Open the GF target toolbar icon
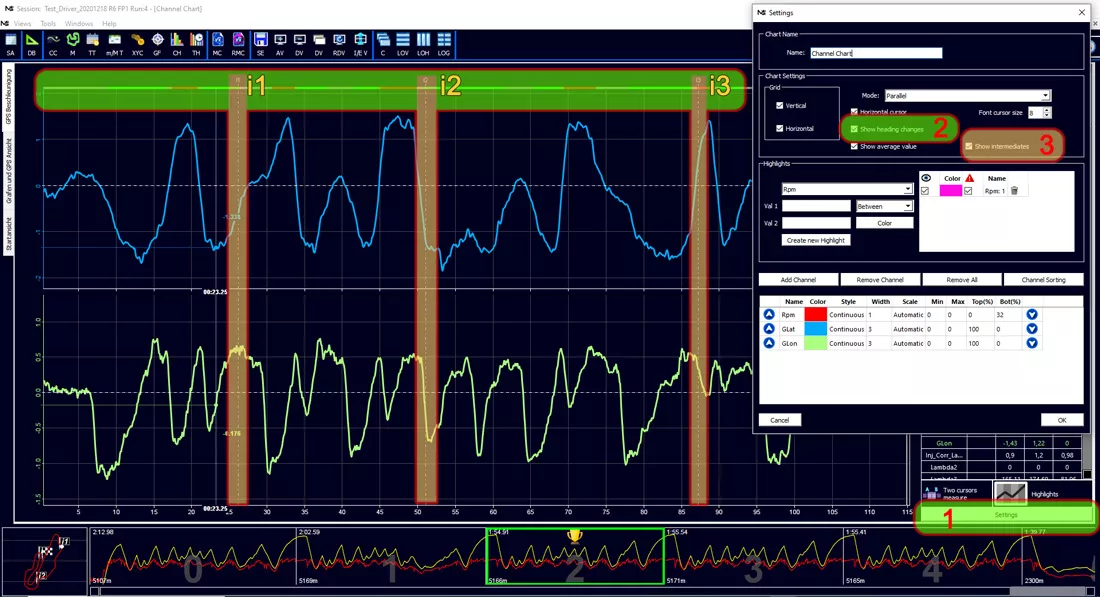The image size is (1100, 597). coord(157,43)
